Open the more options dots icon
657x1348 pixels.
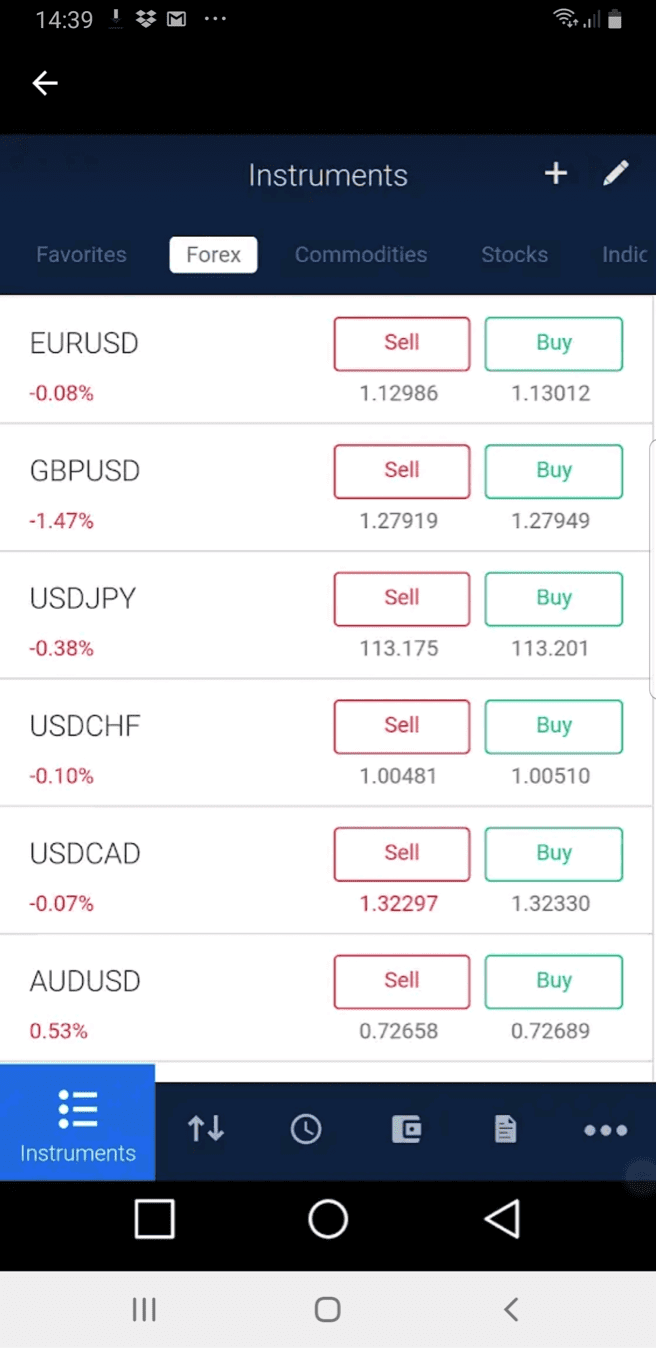605,1130
